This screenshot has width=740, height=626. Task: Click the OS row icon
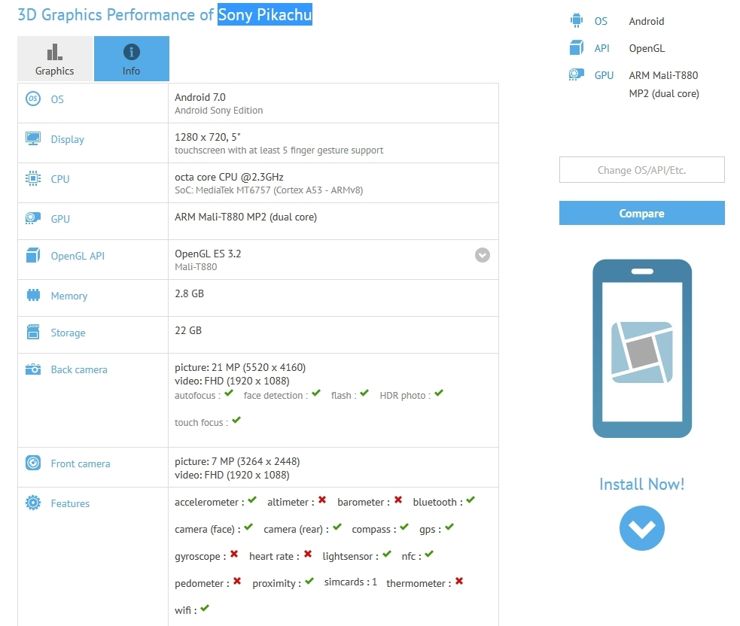pyautogui.click(x=33, y=99)
